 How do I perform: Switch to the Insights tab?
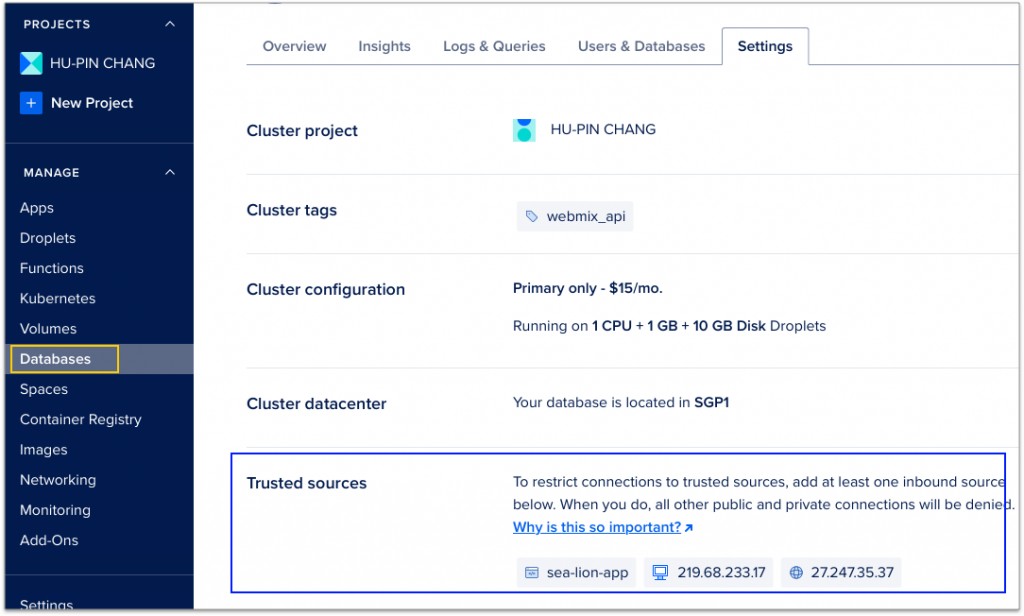[384, 46]
